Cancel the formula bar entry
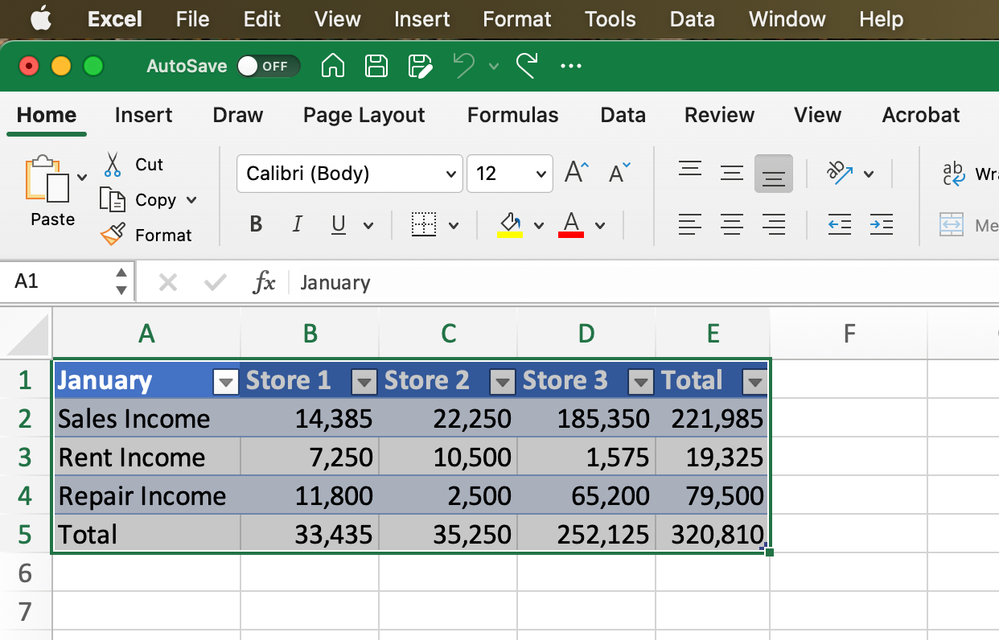The width and height of the screenshot is (999, 640). click(168, 281)
